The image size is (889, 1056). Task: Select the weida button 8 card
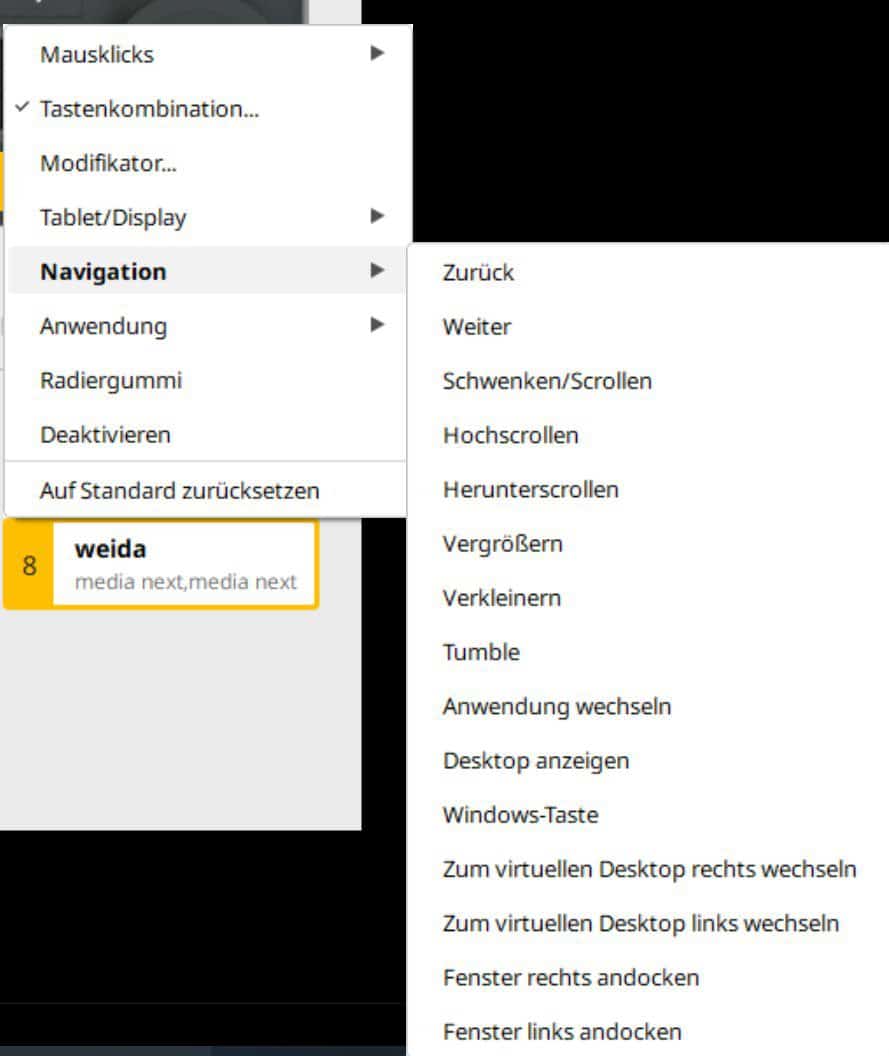[160, 564]
